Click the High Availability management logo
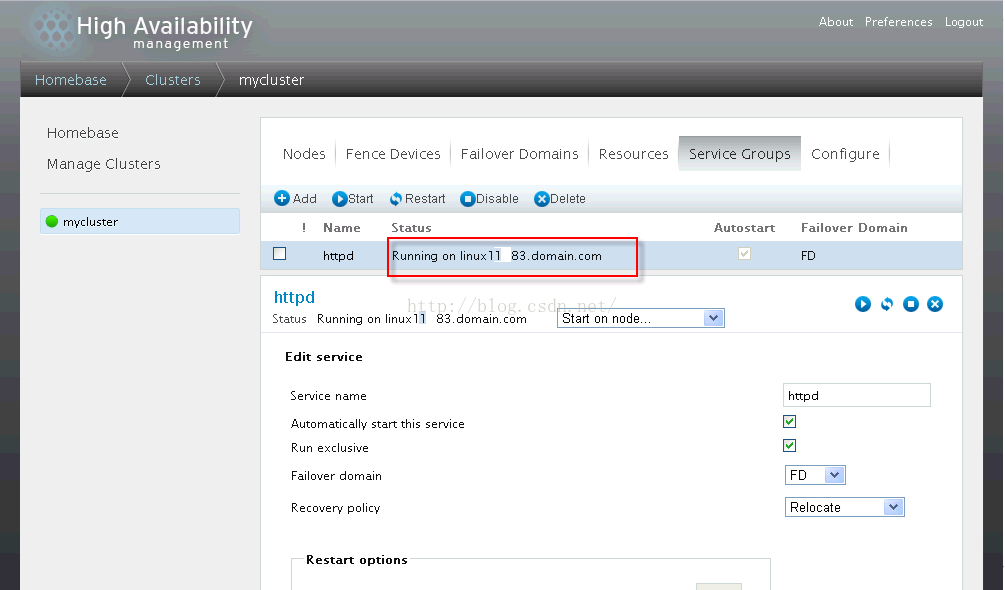 point(142,31)
